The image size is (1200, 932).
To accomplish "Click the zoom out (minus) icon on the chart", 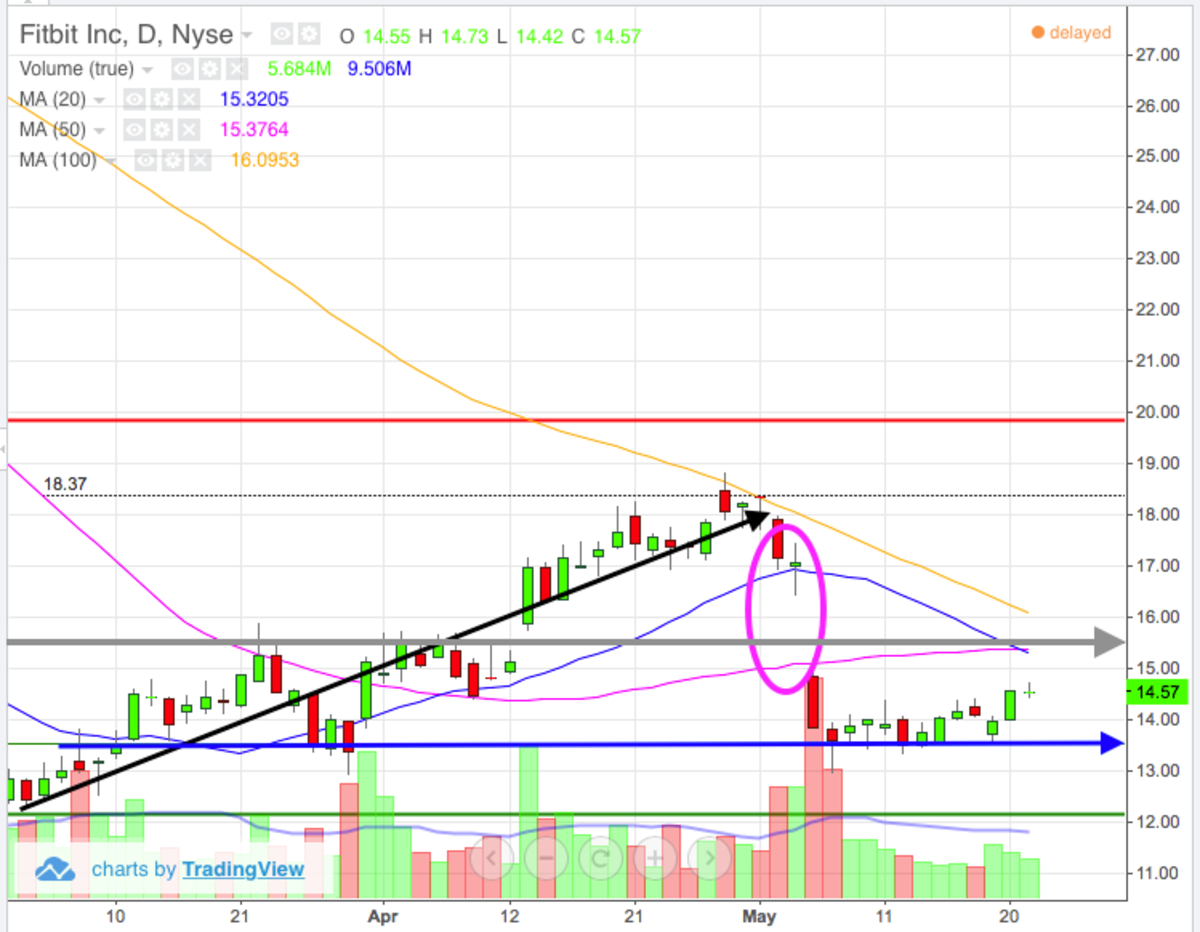I will pyautogui.click(x=546, y=858).
